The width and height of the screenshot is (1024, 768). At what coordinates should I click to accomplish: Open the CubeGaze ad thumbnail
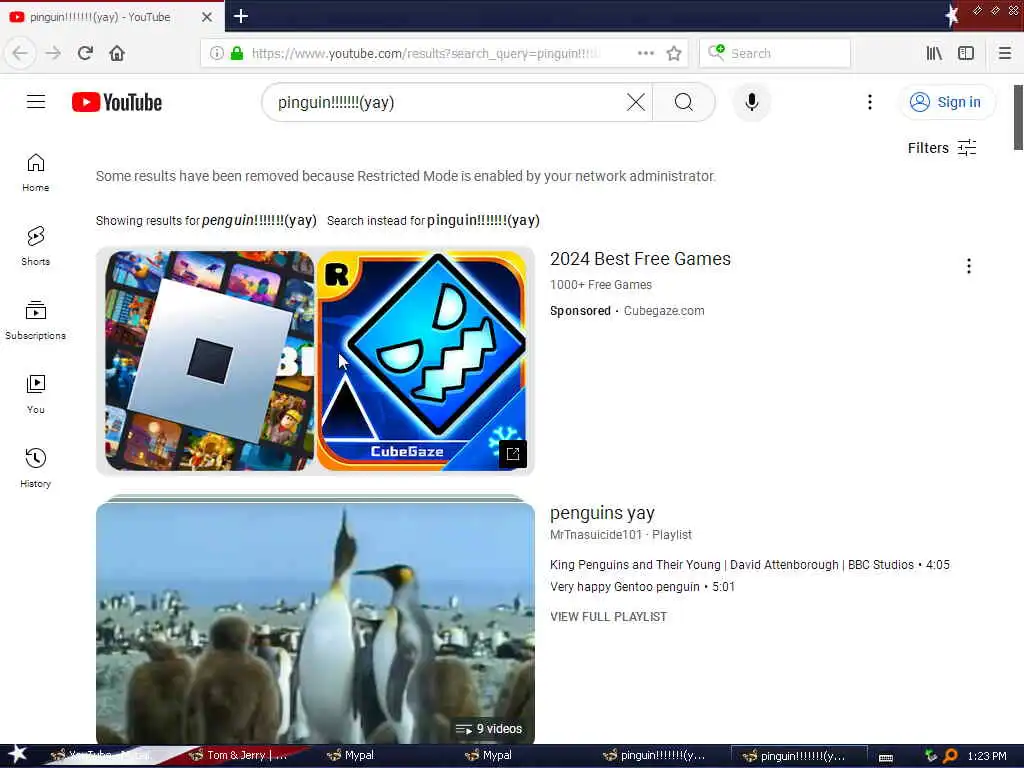pyautogui.click(x=421, y=360)
